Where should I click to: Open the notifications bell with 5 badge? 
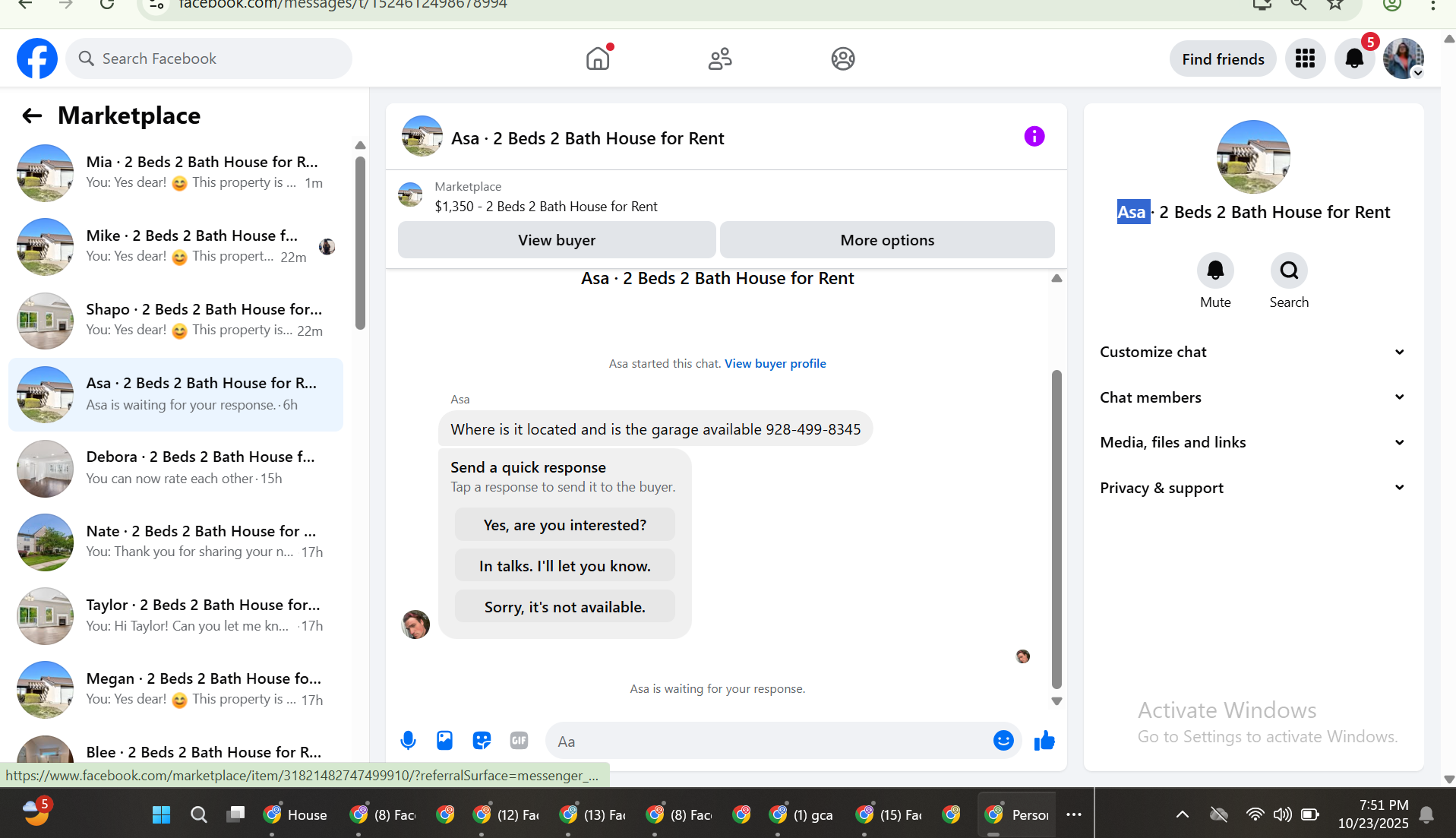click(x=1355, y=59)
